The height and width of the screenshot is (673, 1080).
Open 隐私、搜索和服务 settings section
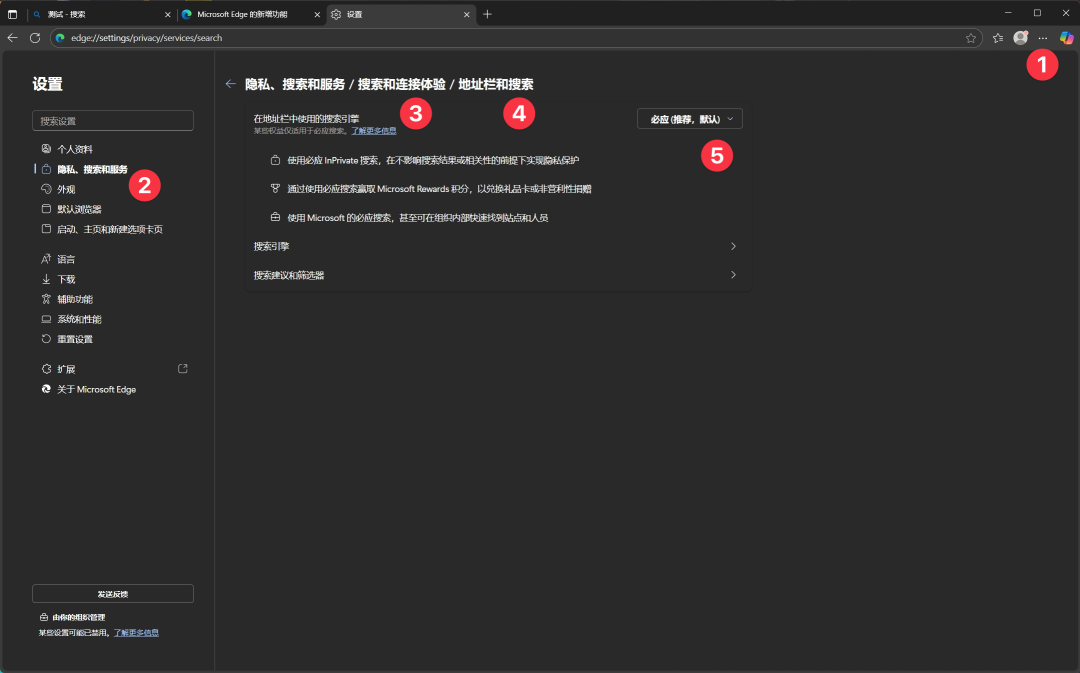[92, 169]
